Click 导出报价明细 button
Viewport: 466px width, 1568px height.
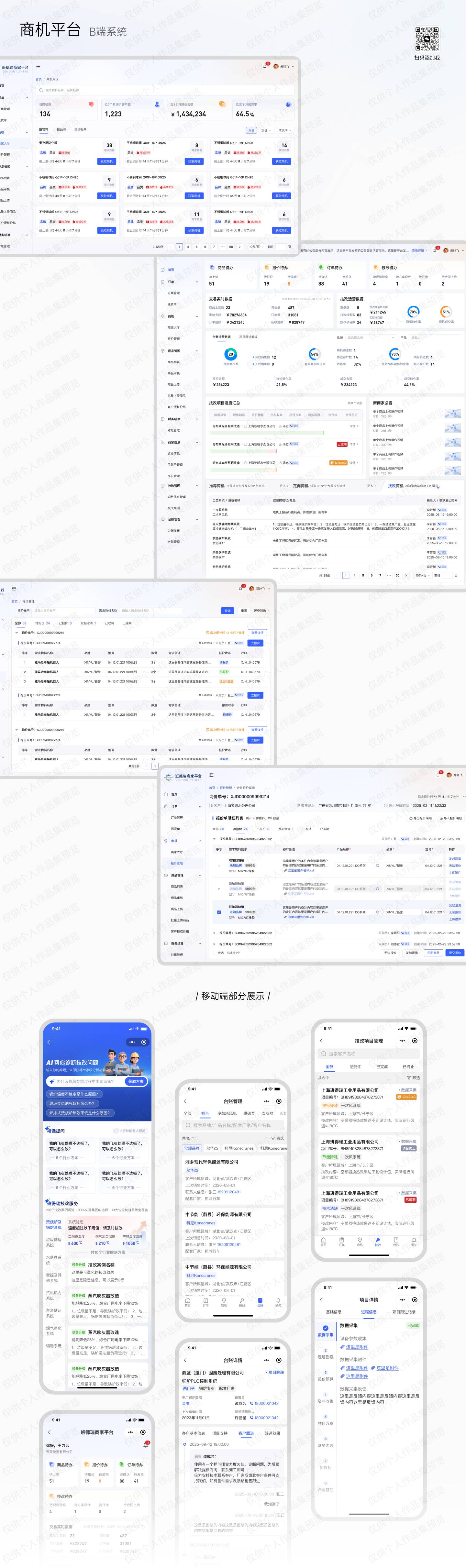tap(420, 818)
